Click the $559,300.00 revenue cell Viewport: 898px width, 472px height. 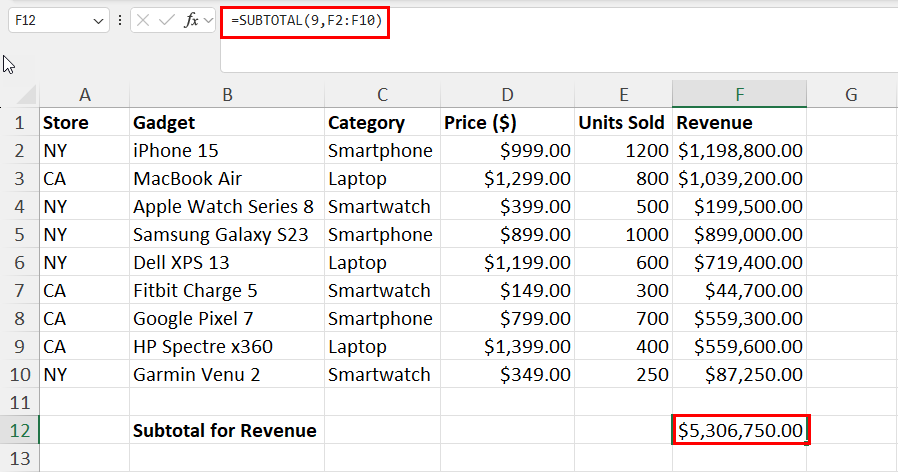click(x=739, y=318)
